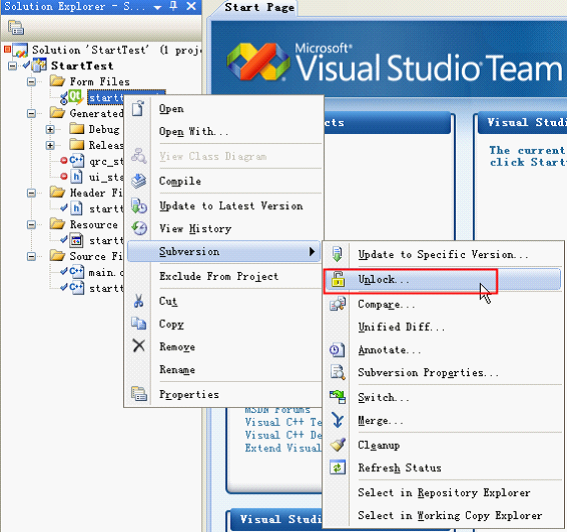Click the Switch branch icon
This screenshot has width=567, height=532.
337,397
